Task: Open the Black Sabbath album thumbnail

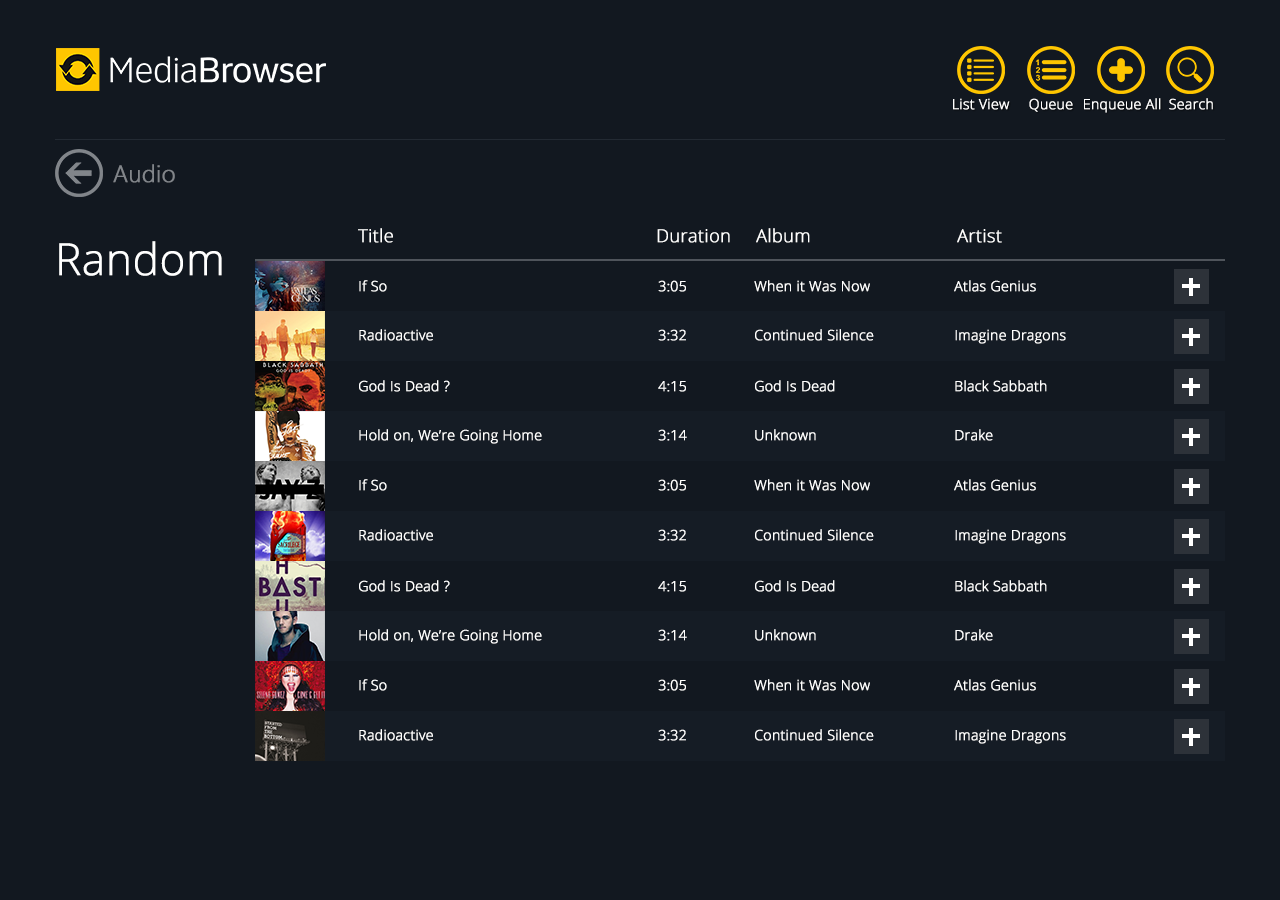Action: tap(290, 386)
